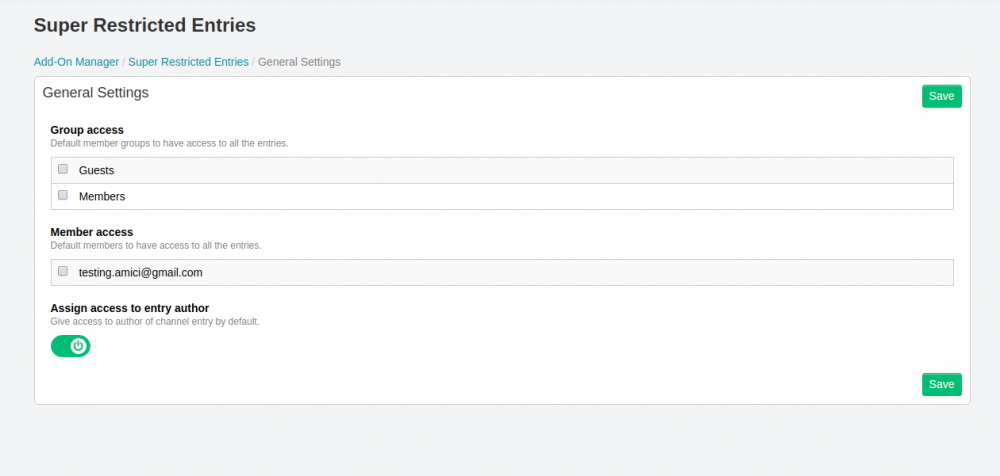Click the Assign access to entry author heading
Viewport: 1000px width, 476px height.
click(130, 308)
